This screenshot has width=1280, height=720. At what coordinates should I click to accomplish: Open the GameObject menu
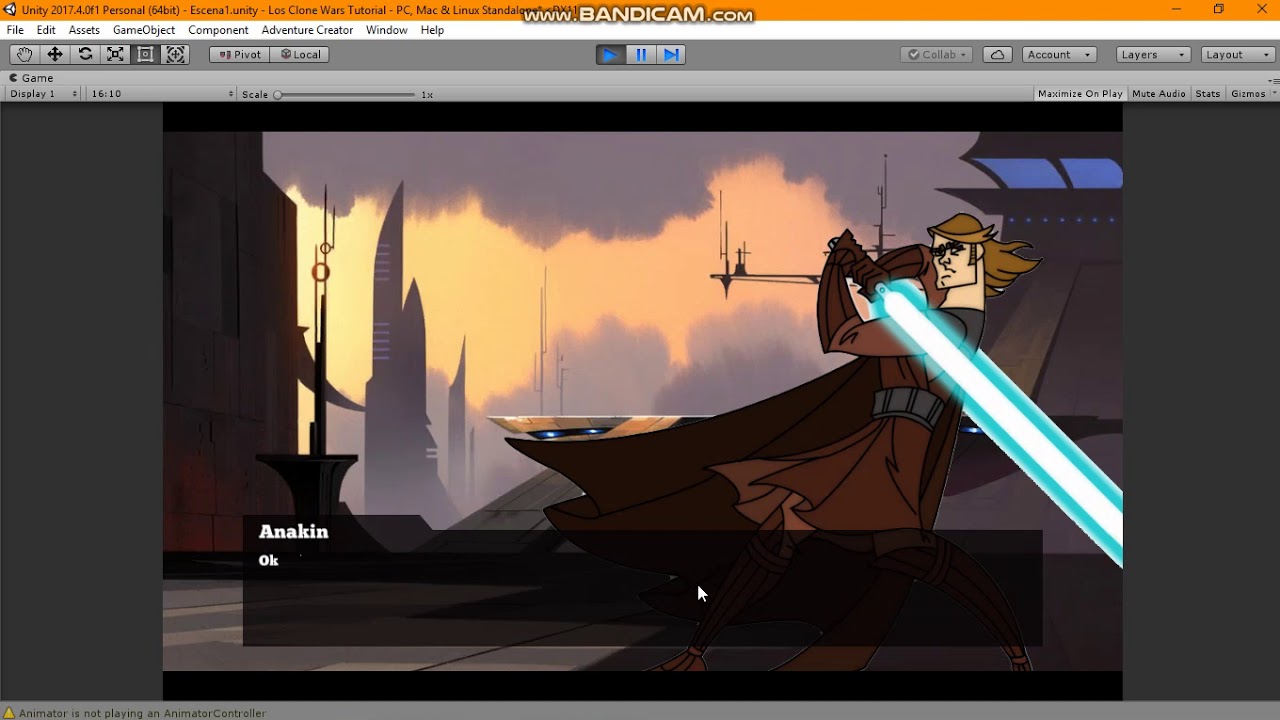(x=144, y=30)
